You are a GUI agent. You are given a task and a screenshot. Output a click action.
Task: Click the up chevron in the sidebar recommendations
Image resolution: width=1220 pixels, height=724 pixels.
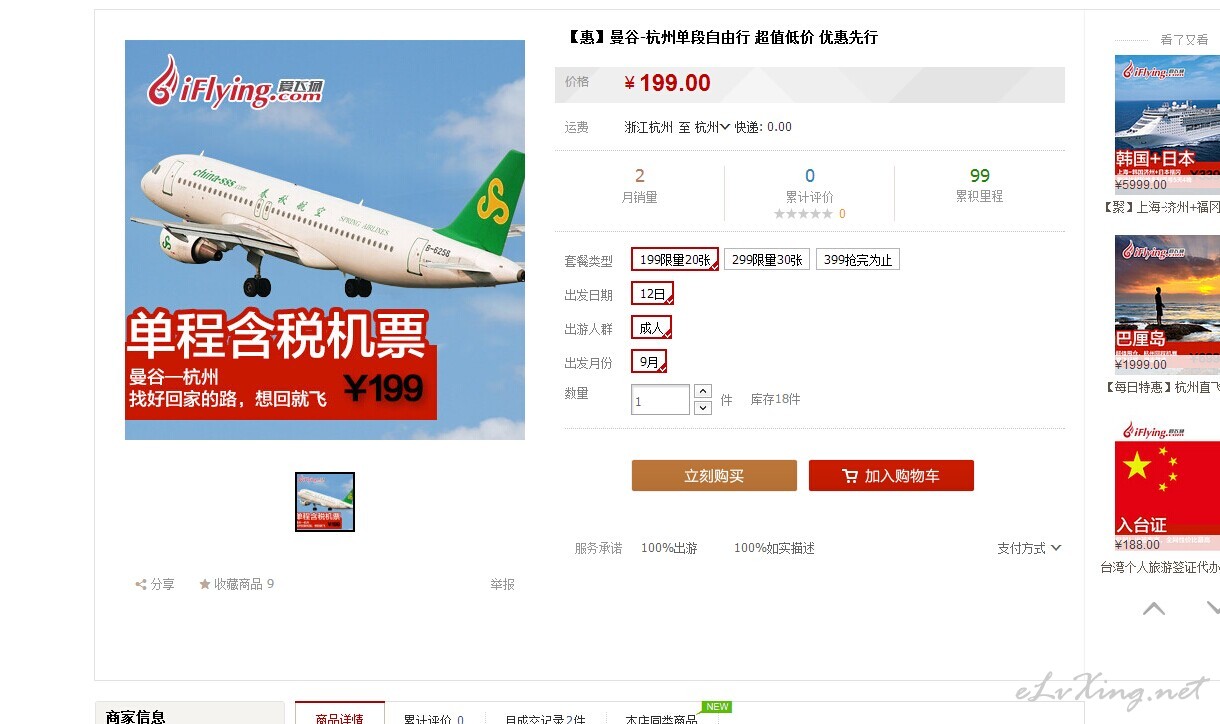coord(1154,608)
